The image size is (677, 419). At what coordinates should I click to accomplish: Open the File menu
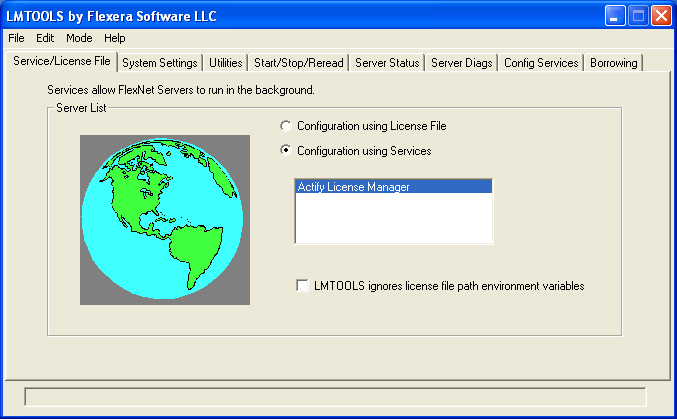[x=16, y=38]
